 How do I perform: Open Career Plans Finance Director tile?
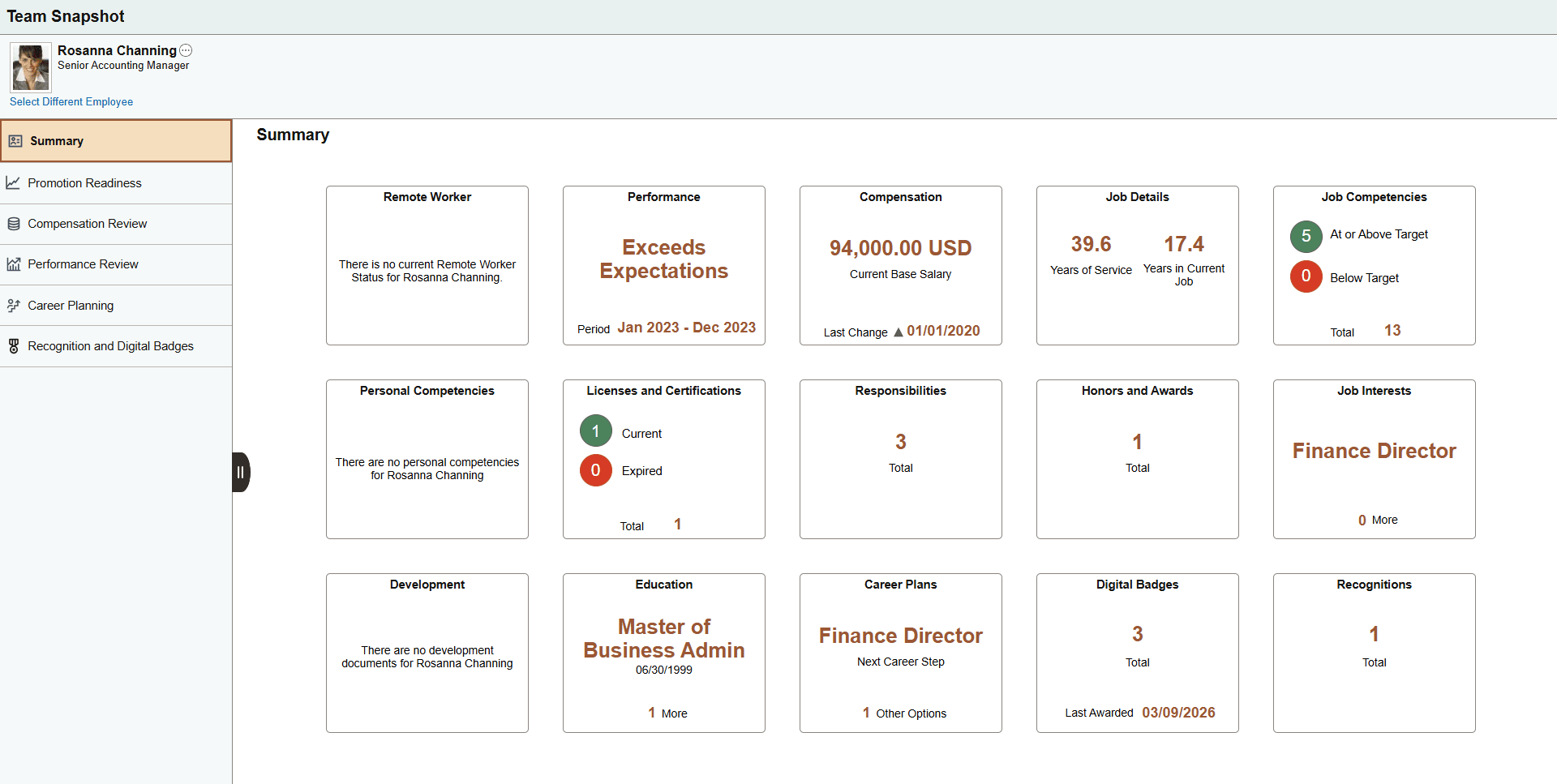click(x=900, y=653)
